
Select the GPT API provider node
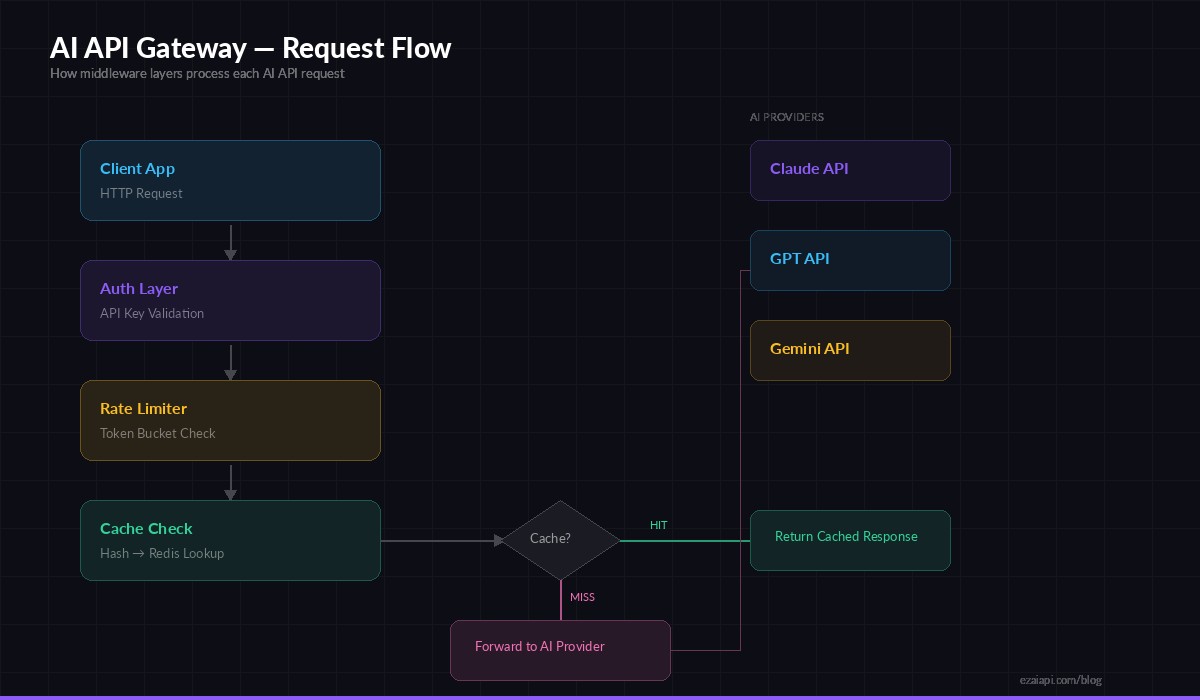tap(850, 260)
